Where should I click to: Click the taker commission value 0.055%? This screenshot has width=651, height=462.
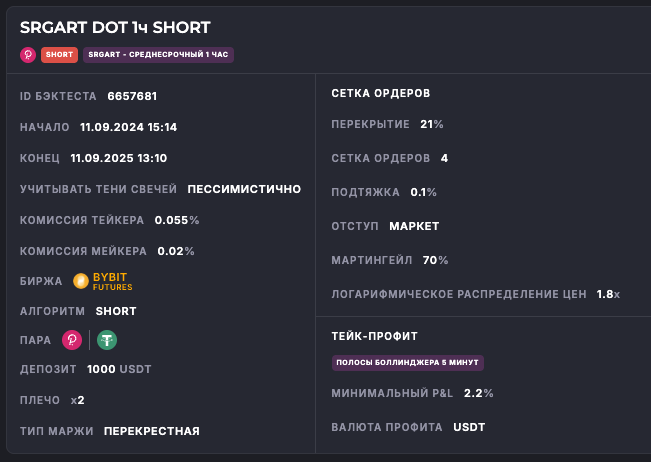pos(177,220)
